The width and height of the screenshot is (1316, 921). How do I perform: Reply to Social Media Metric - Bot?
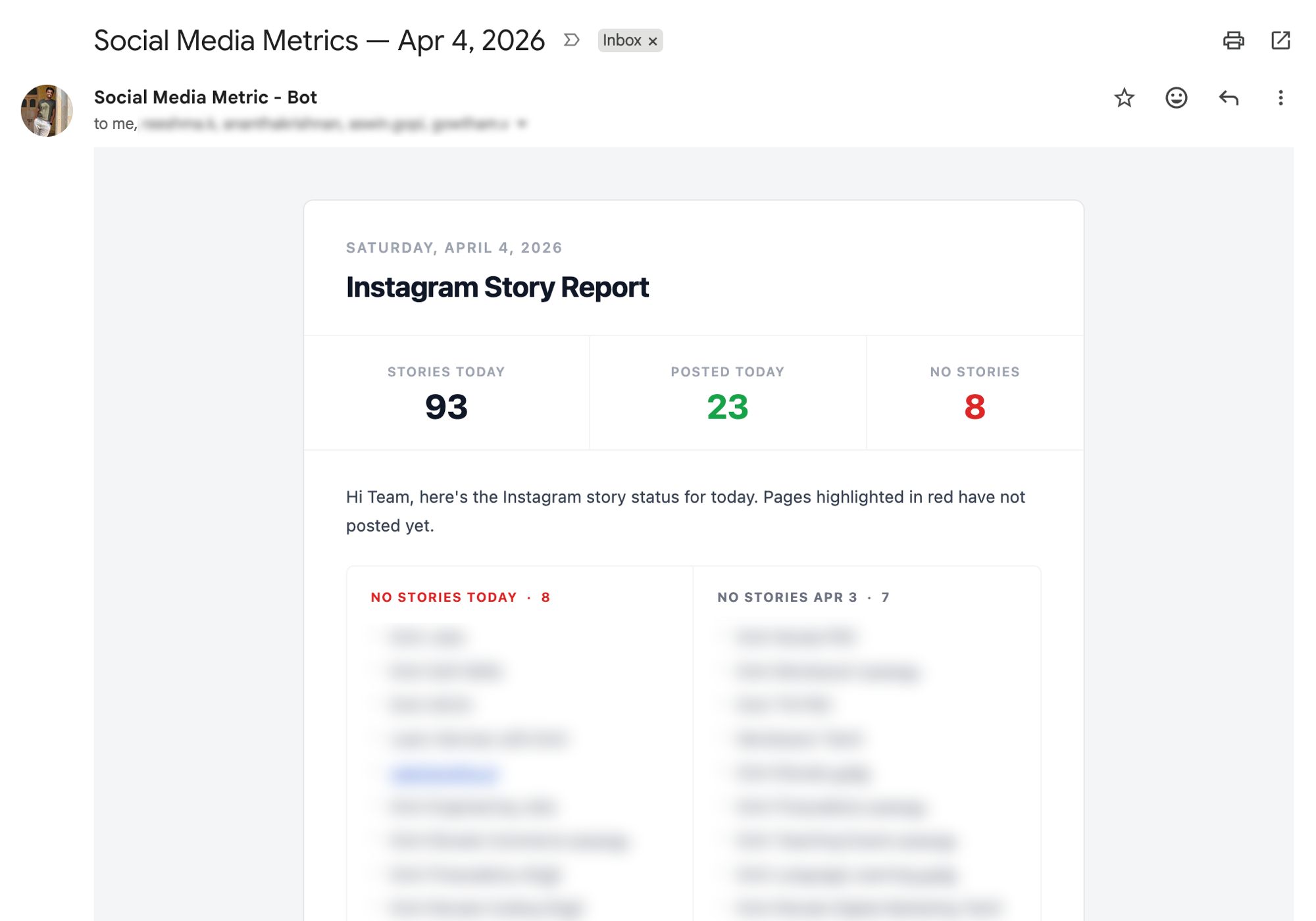coord(1228,97)
